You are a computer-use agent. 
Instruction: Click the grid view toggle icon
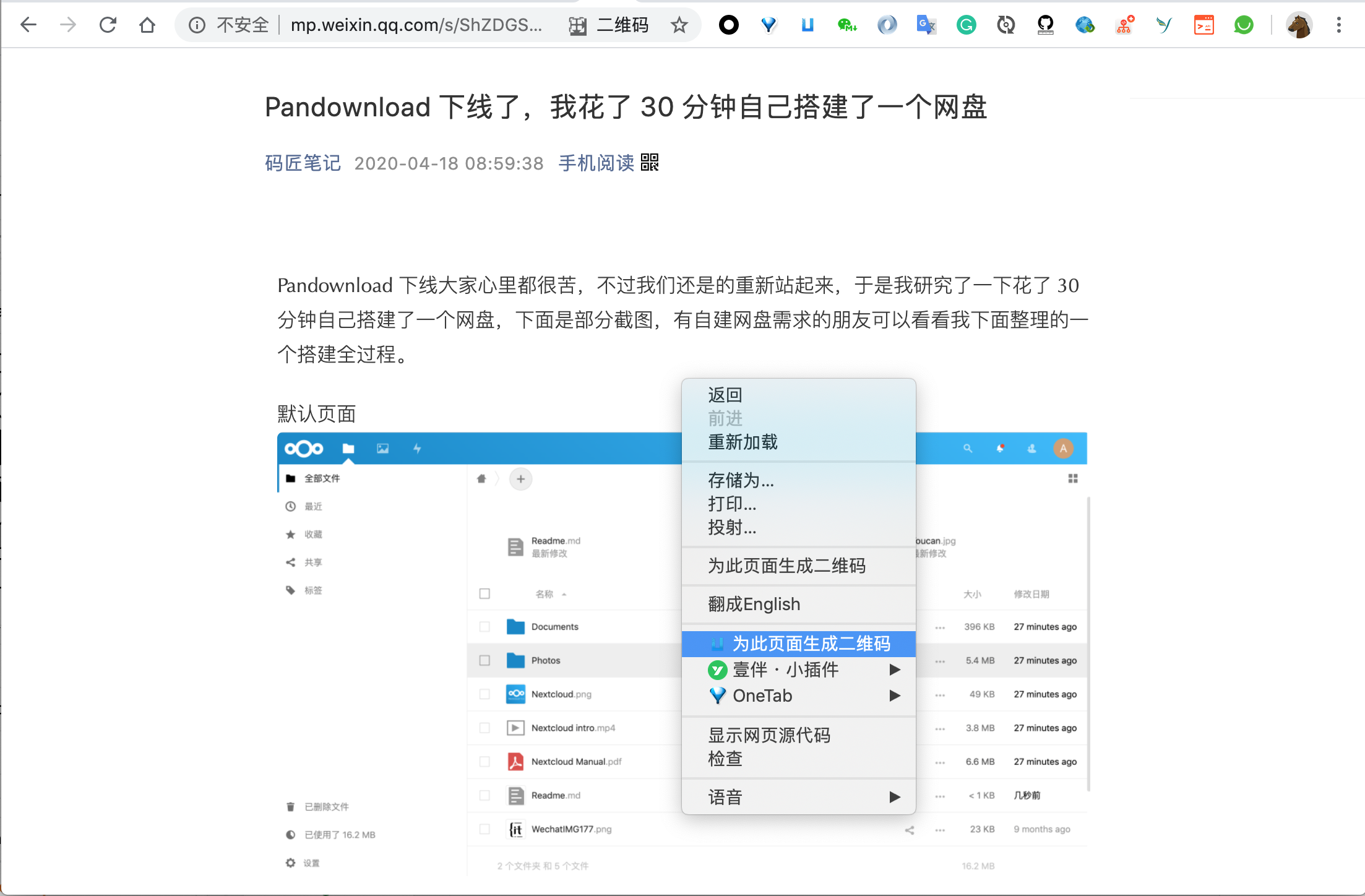coord(1073,478)
